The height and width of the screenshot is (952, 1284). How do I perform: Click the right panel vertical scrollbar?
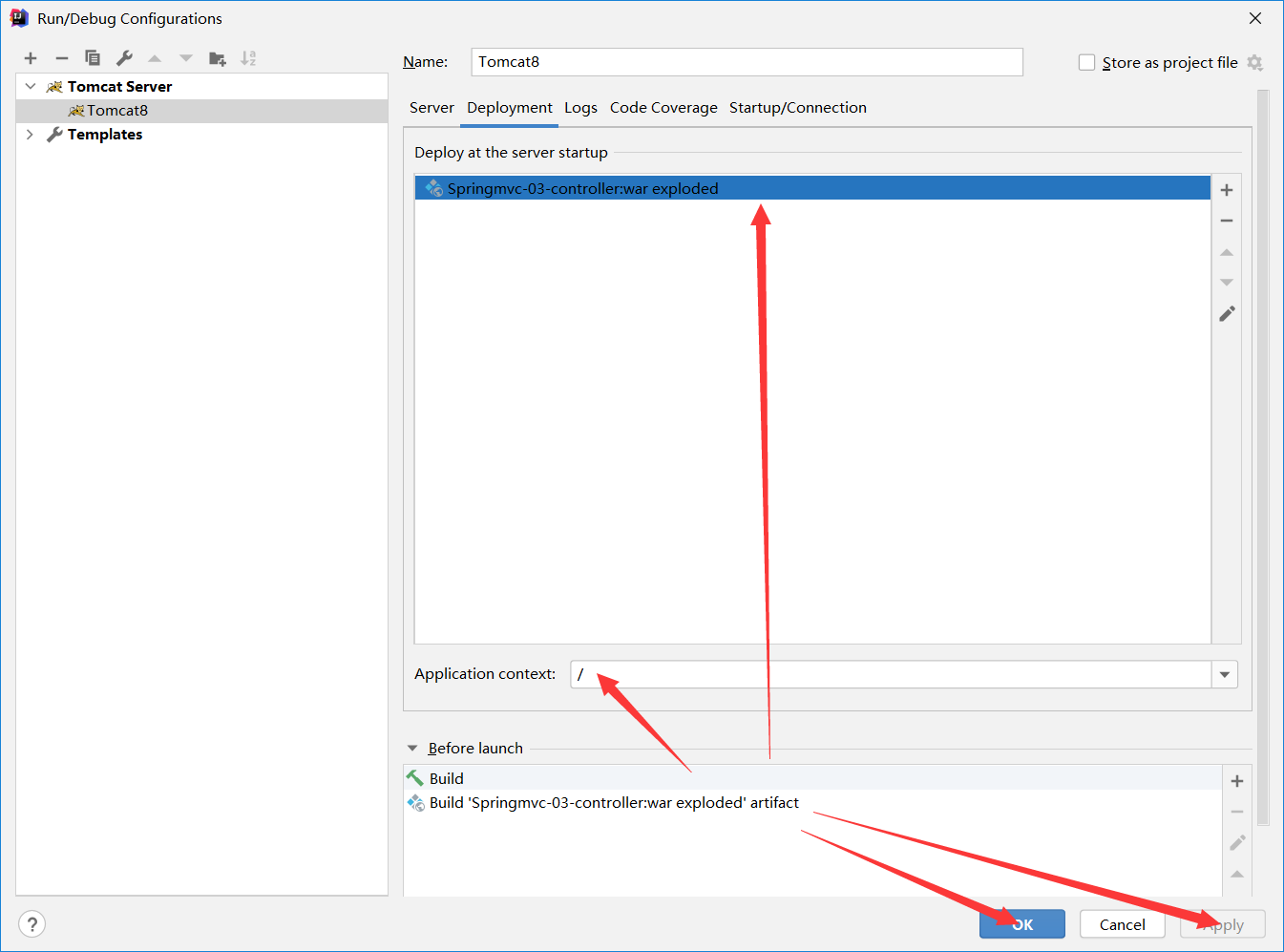[1263, 458]
